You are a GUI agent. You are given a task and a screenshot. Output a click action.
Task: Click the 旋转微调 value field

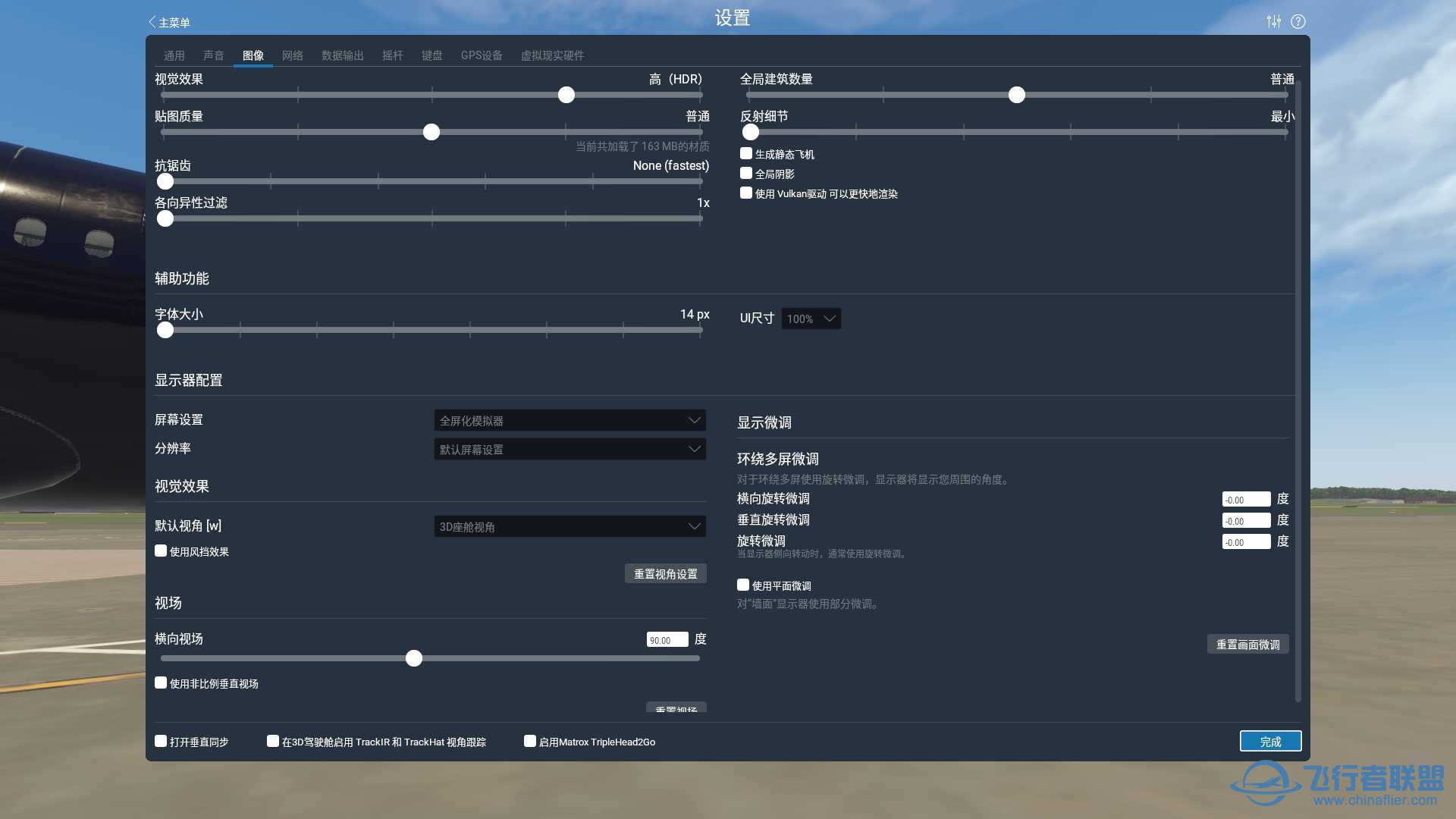click(1247, 541)
